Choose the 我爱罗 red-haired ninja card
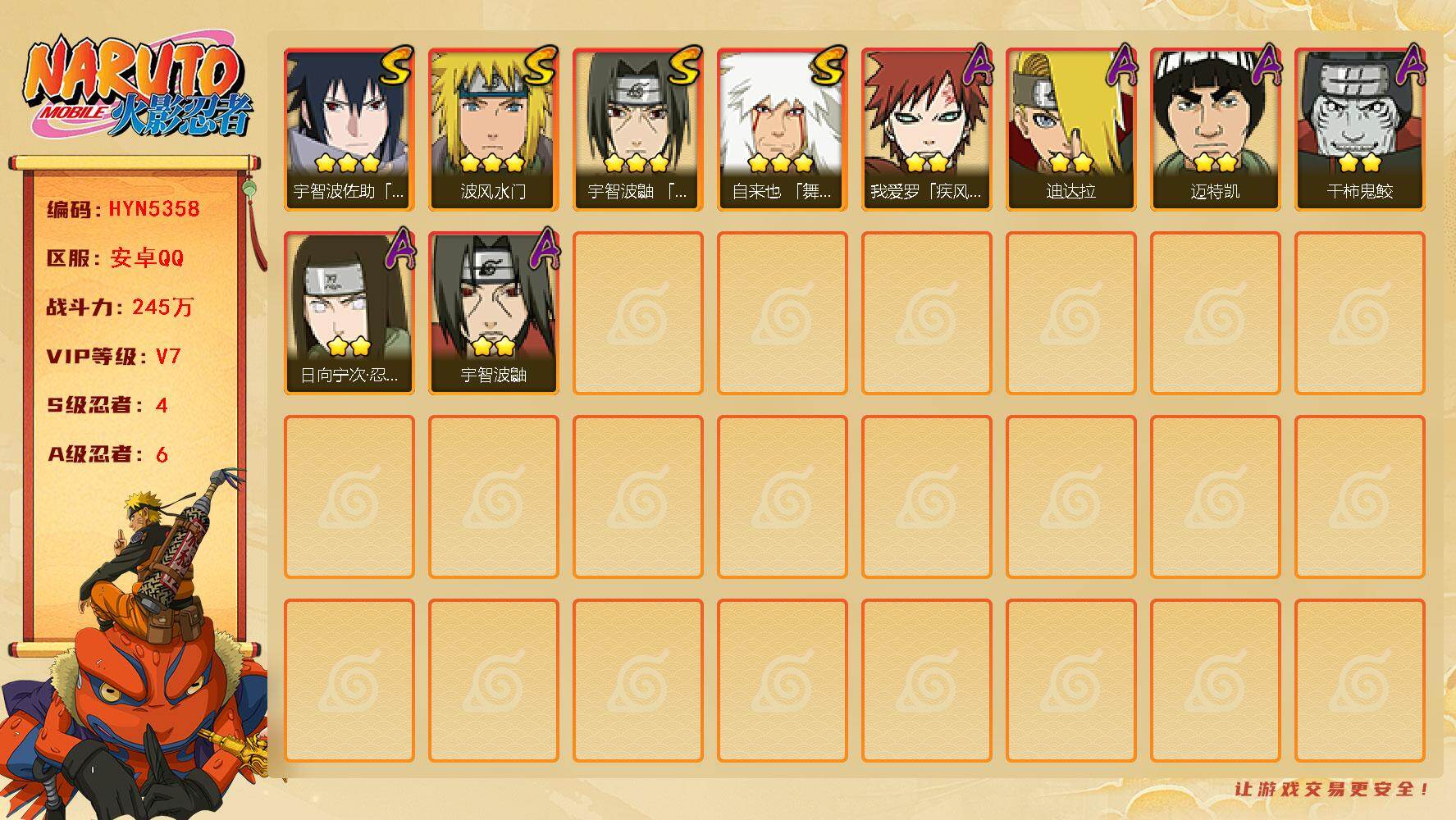1456x820 pixels. pos(926,130)
